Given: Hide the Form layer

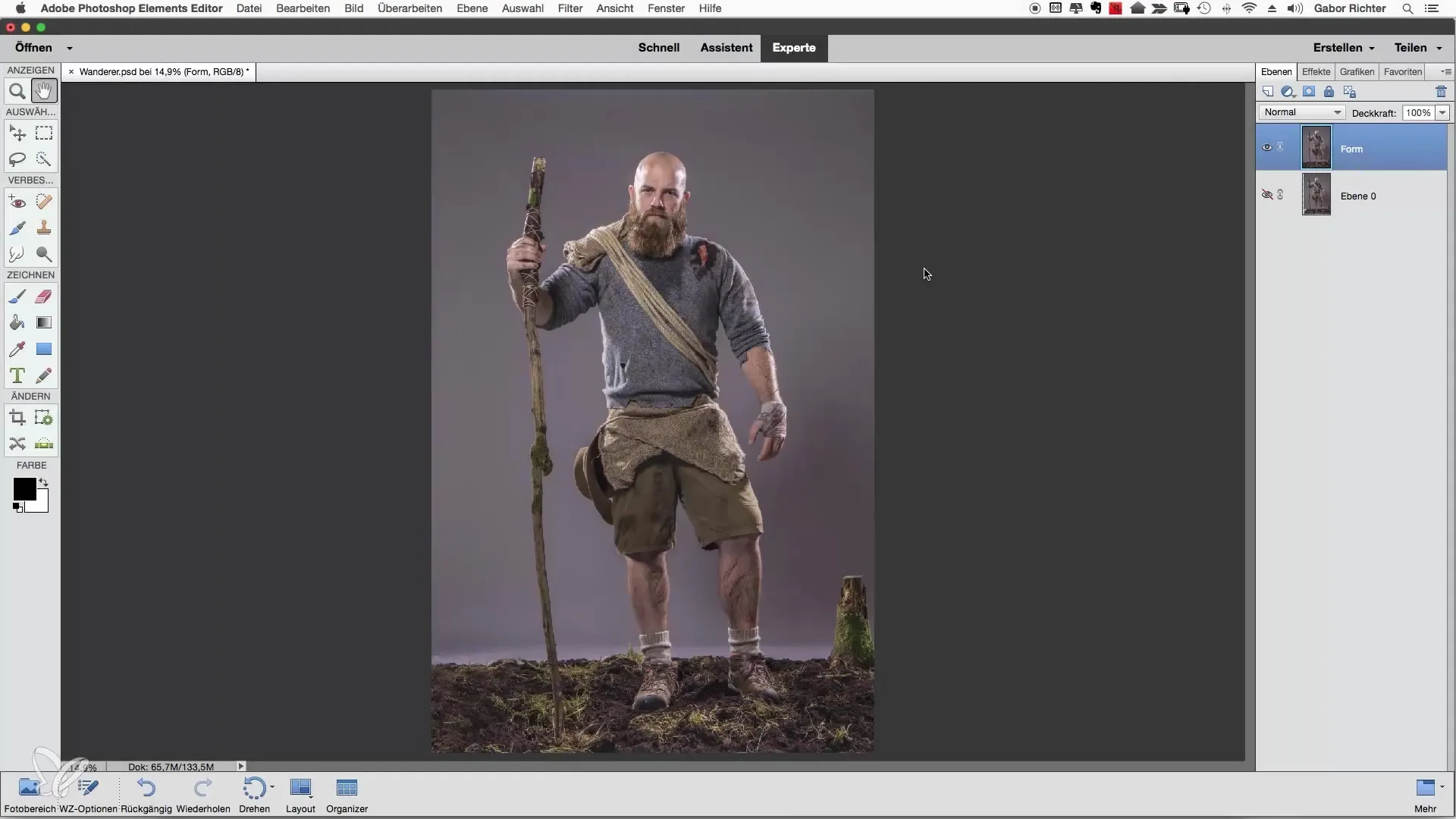Looking at the screenshot, I should pos(1266,148).
